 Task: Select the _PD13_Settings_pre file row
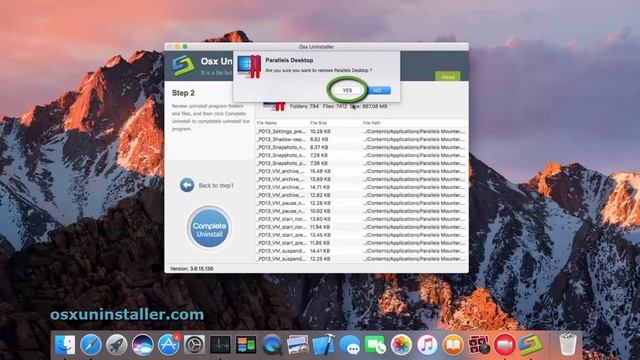pyautogui.click(x=362, y=131)
